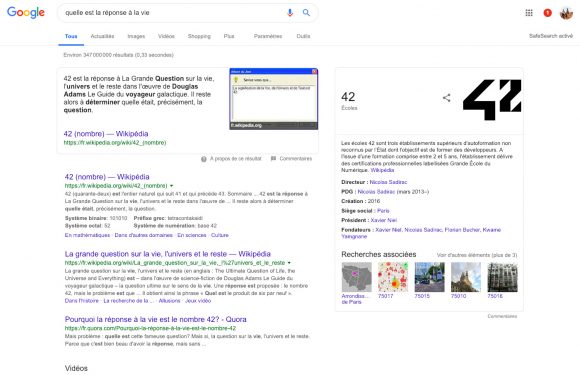Open 'Dans l'histoire' sitelink
The height and width of the screenshot is (375, 580).
coord(81,301)
